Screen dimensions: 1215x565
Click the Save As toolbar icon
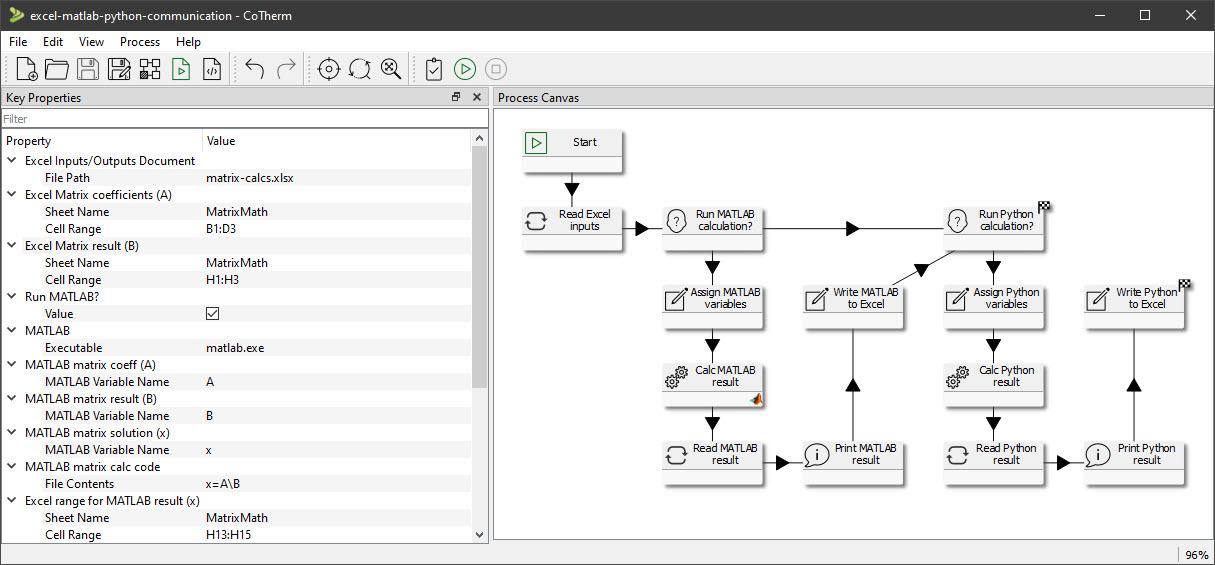click(119, 69)
